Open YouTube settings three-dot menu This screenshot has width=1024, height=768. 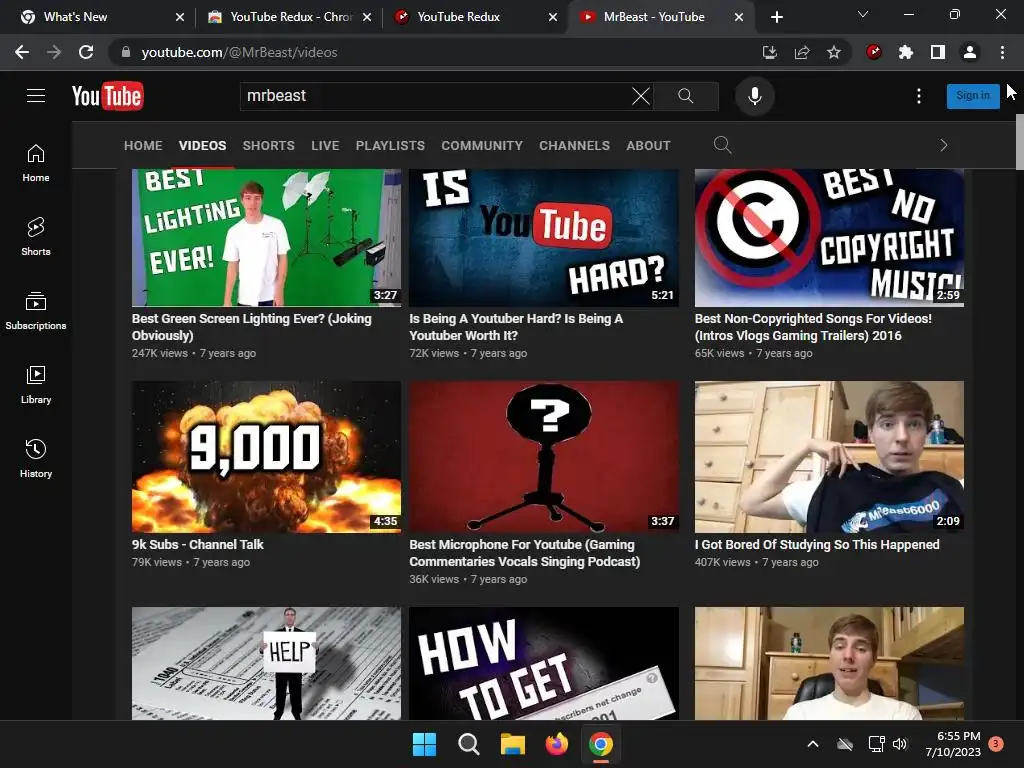point(918,96)
